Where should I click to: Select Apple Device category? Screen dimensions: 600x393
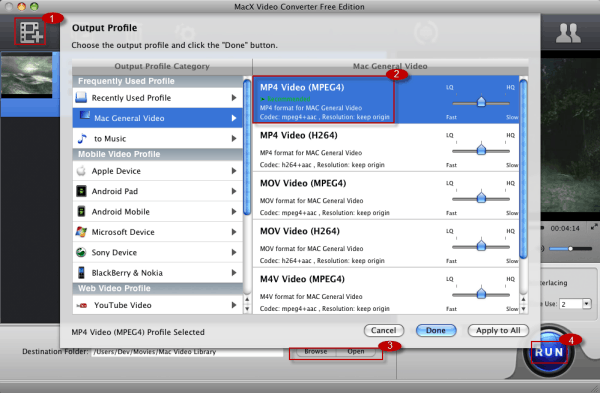[157, 171]
